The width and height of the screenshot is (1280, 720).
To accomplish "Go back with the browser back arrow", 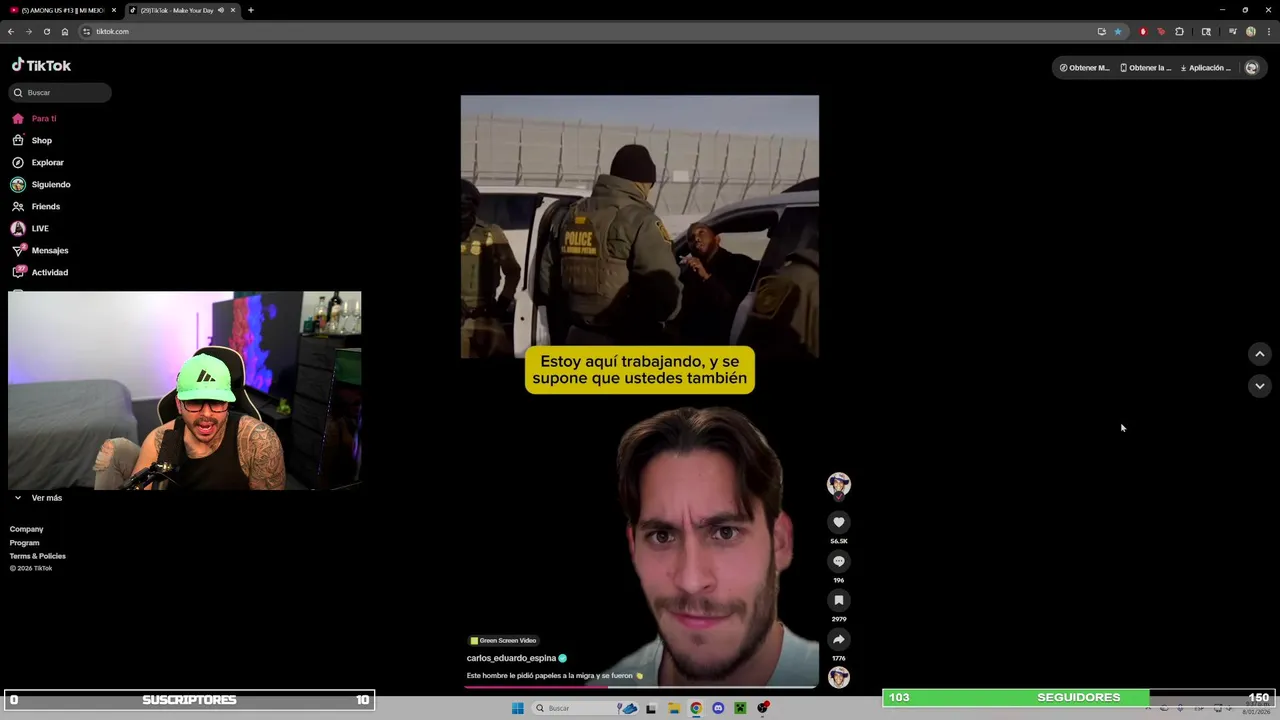I will click(x=11, y=31).
